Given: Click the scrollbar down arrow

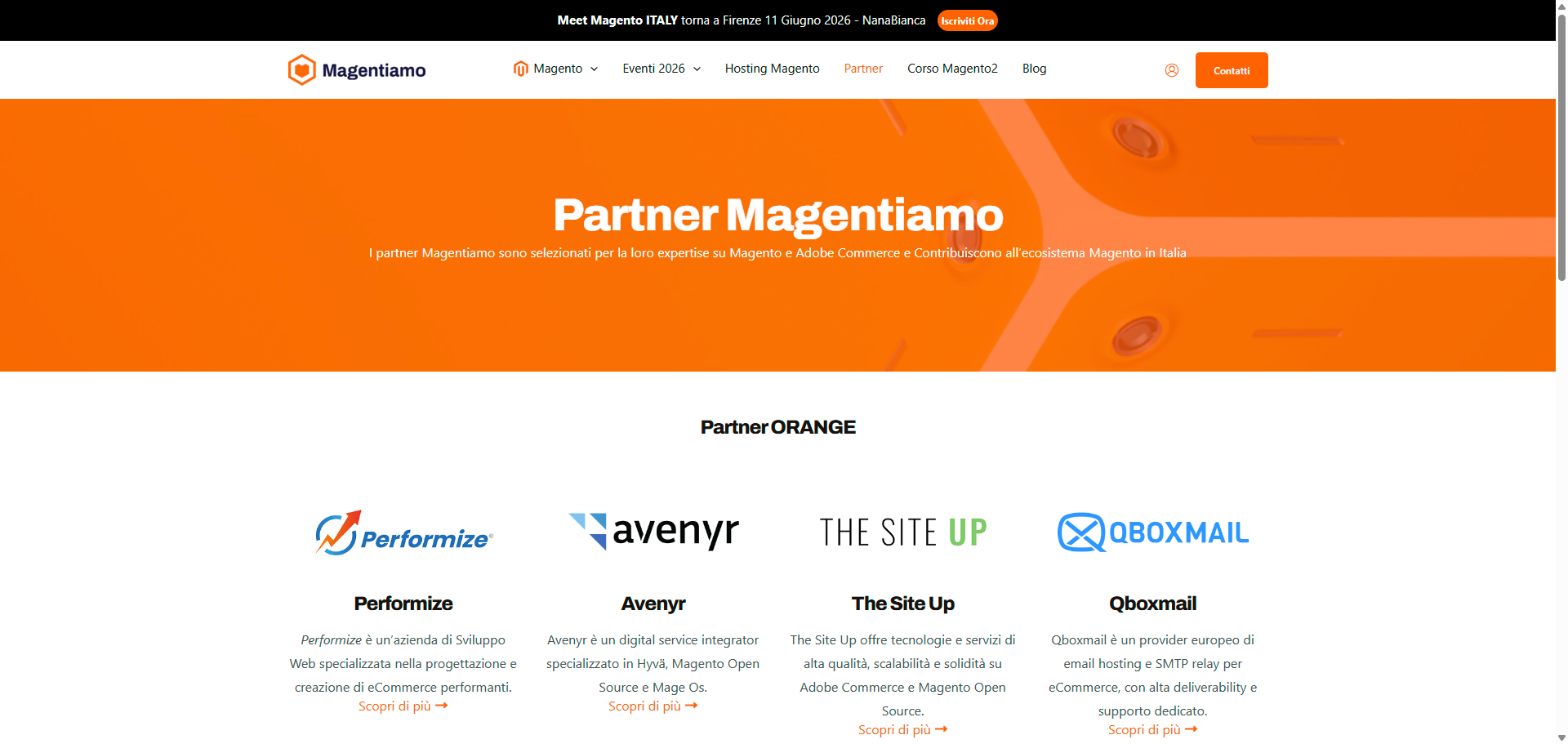Looking at the screenshot, I should [1560, 737].
